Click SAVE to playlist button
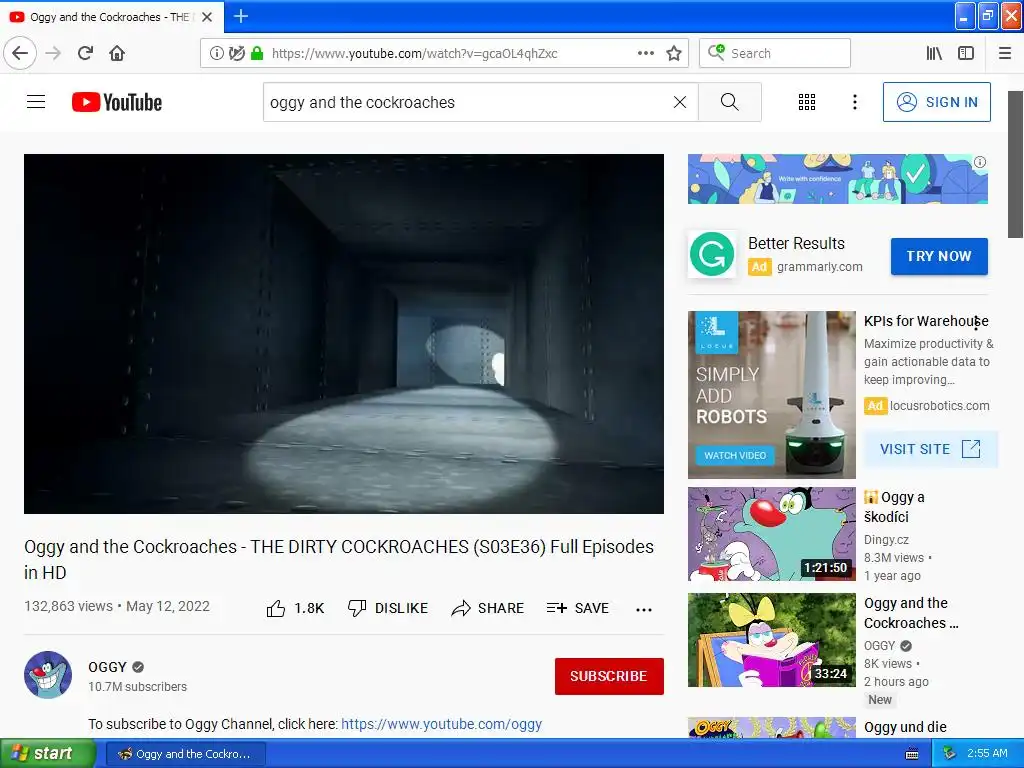 tap(577, 608)
